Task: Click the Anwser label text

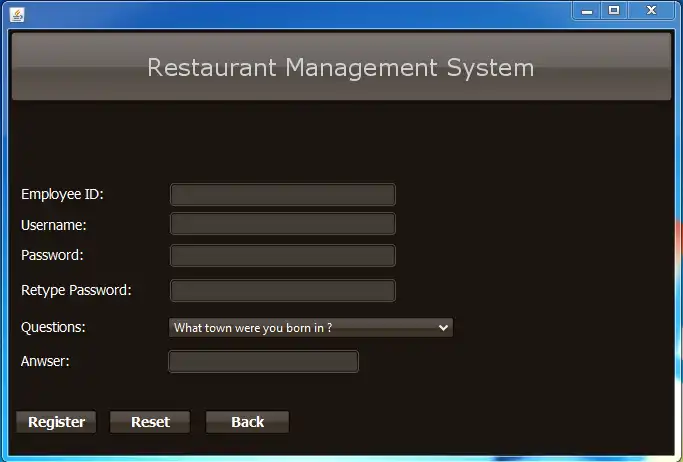Action: click(45, 361)
